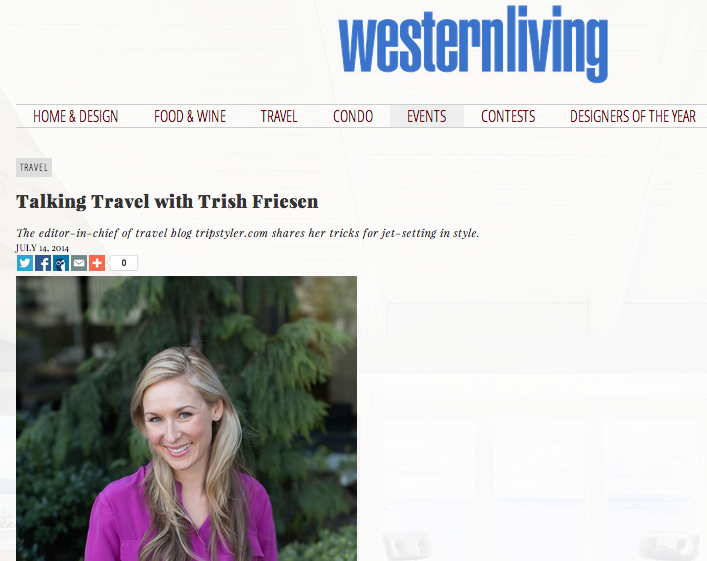Open Designers of the Year
This screenshot has height=561, width=707.
pyautogui.click(x=633, y=116)
